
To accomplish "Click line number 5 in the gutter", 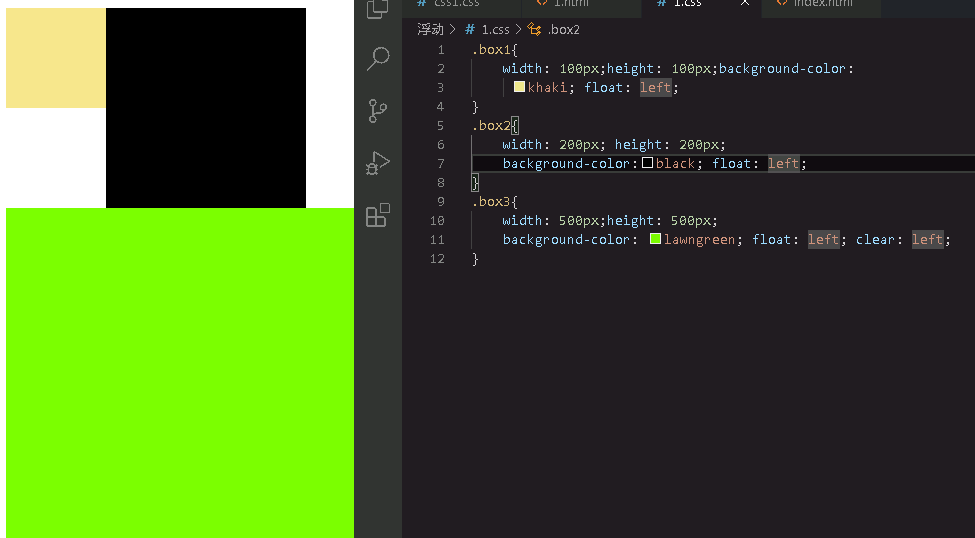I will click(441, 125).
